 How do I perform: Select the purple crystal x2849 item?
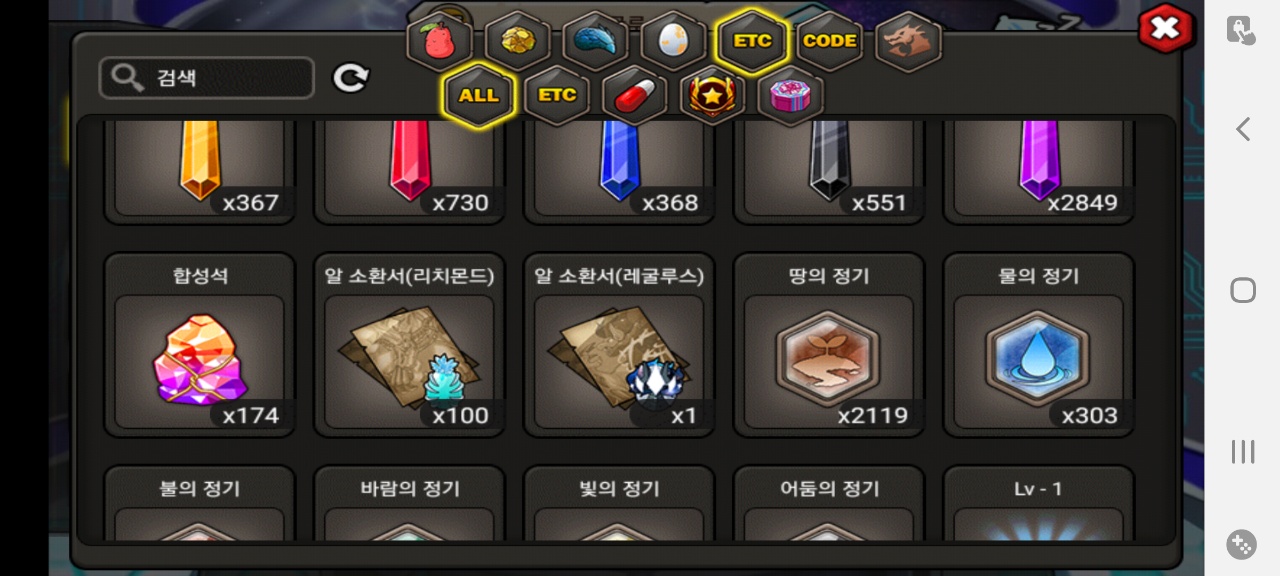click(x=1039, y=168)
